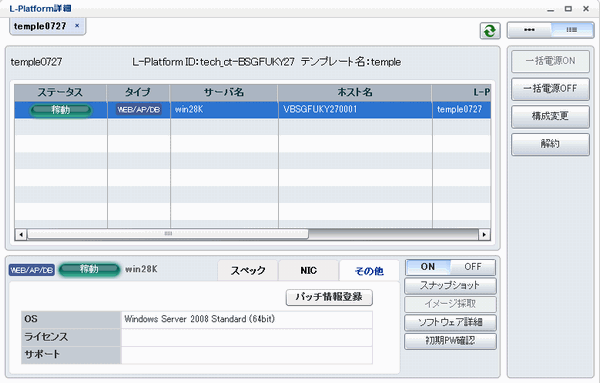The height and width of the screenshot is (383, 600).
Task: Click the horizontal scrollbar thumb of the table
Action: (x=168, y=234)
